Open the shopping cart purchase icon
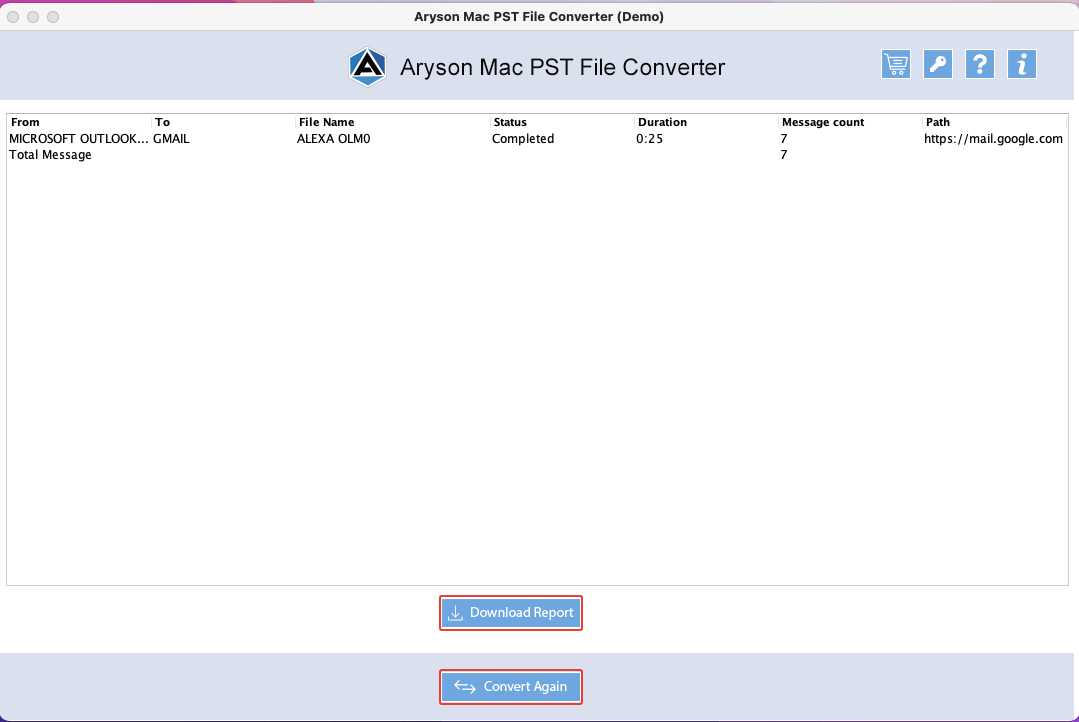 pos(895,64)
